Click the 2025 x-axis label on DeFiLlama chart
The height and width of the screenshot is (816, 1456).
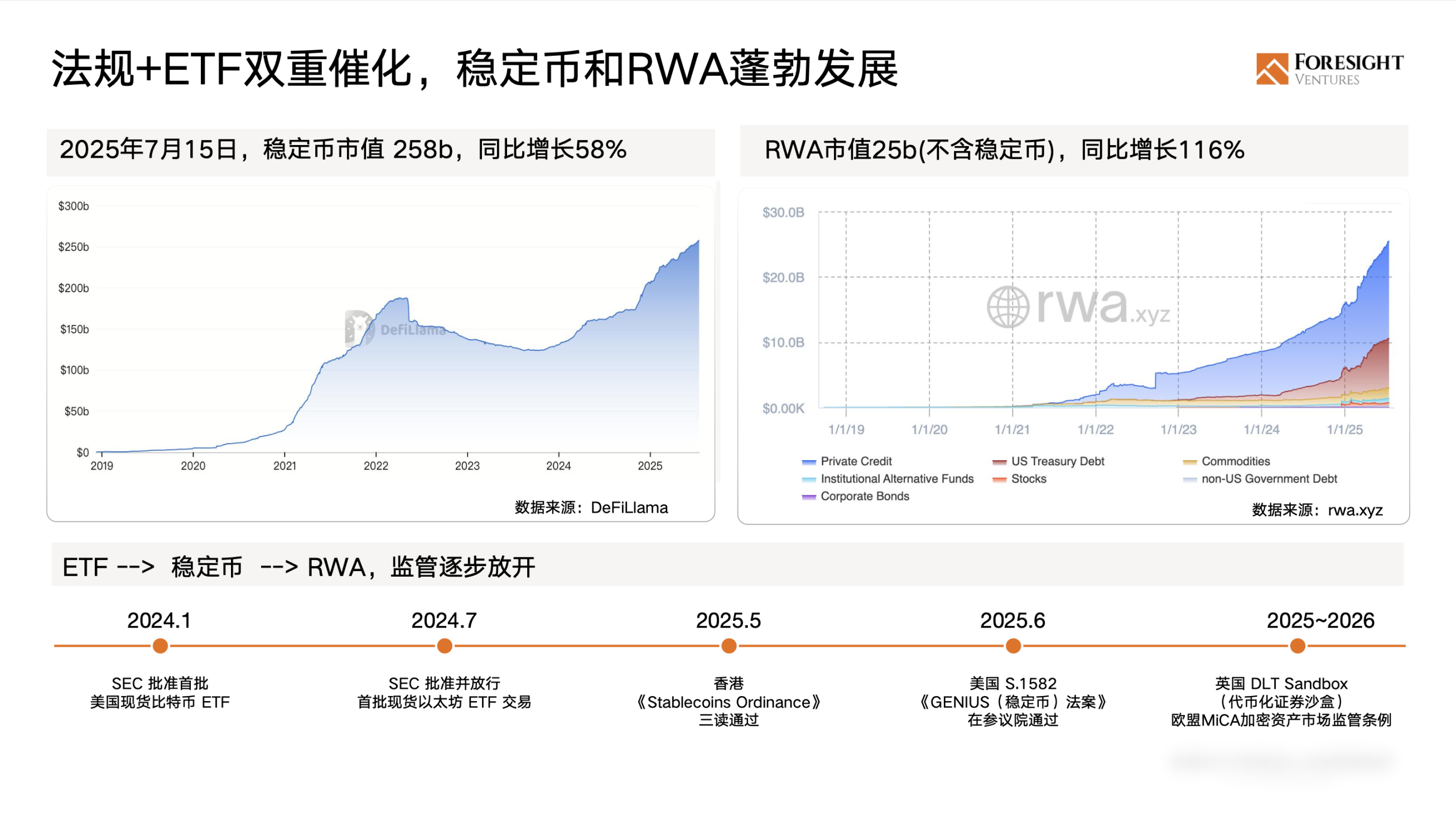coord(650,466)
